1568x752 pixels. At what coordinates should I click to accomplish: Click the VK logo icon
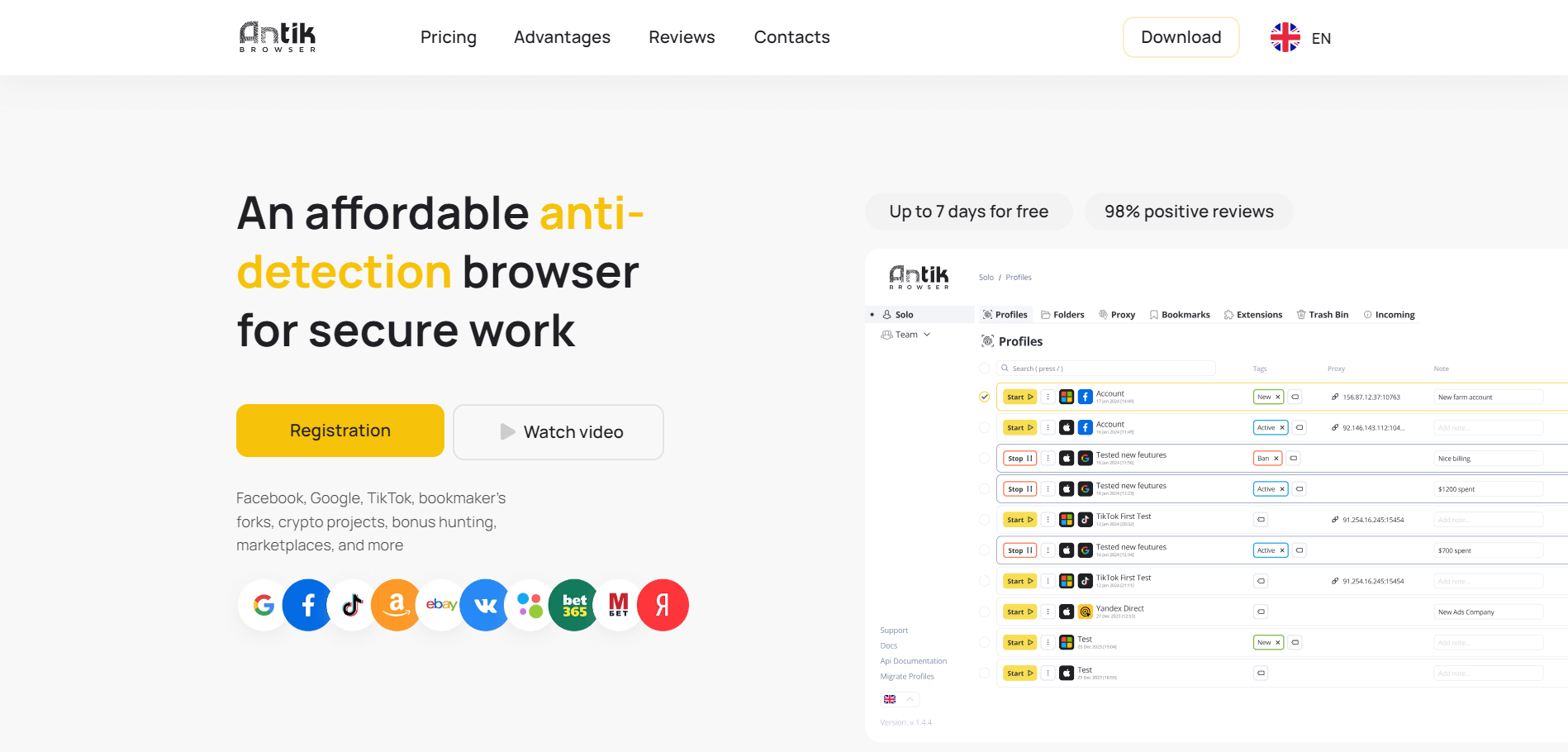tap(485, 605)
